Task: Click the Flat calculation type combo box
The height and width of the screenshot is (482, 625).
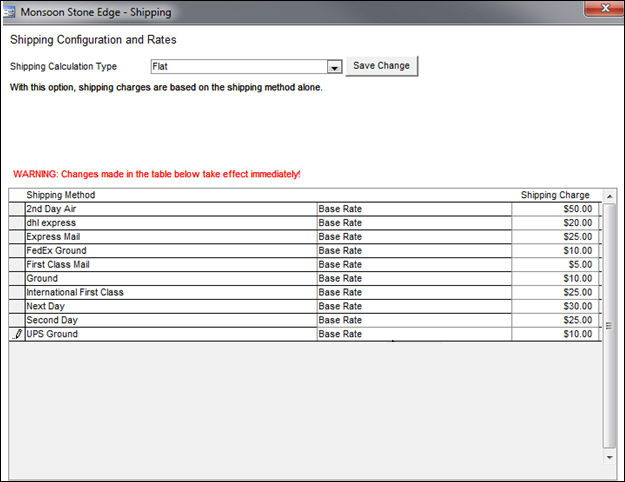Action: click(238, 67)
